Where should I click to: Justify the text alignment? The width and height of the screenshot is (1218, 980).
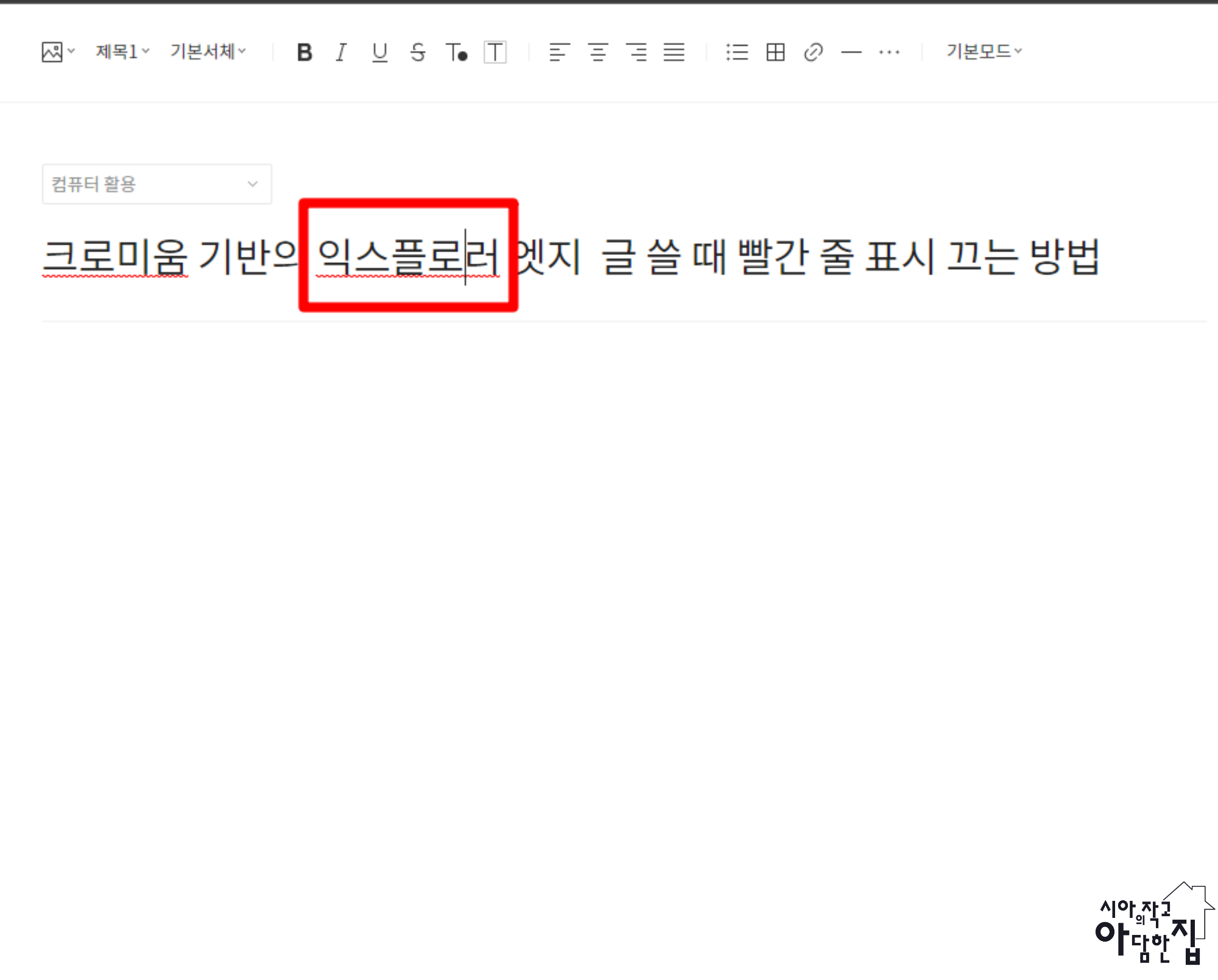(674, 53)
